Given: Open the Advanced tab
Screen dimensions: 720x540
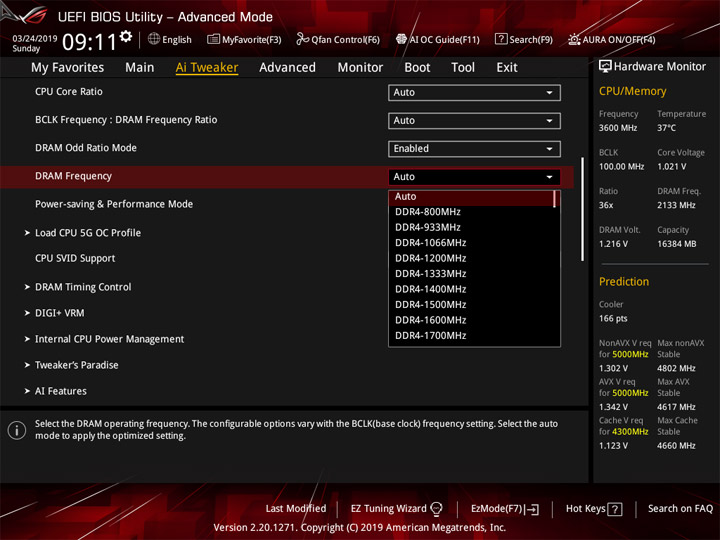Looking at the screenshot, I should pyautogui.click(x=287, y=68).
